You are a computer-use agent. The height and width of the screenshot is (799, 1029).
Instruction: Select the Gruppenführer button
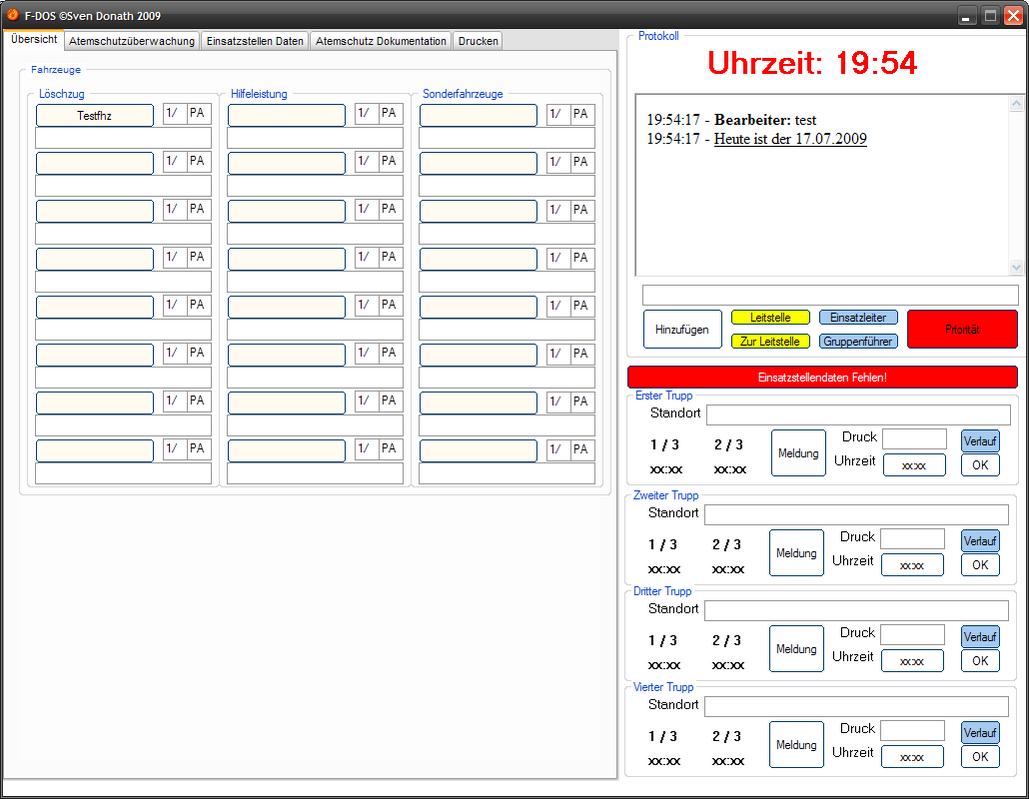click(858, 341)
